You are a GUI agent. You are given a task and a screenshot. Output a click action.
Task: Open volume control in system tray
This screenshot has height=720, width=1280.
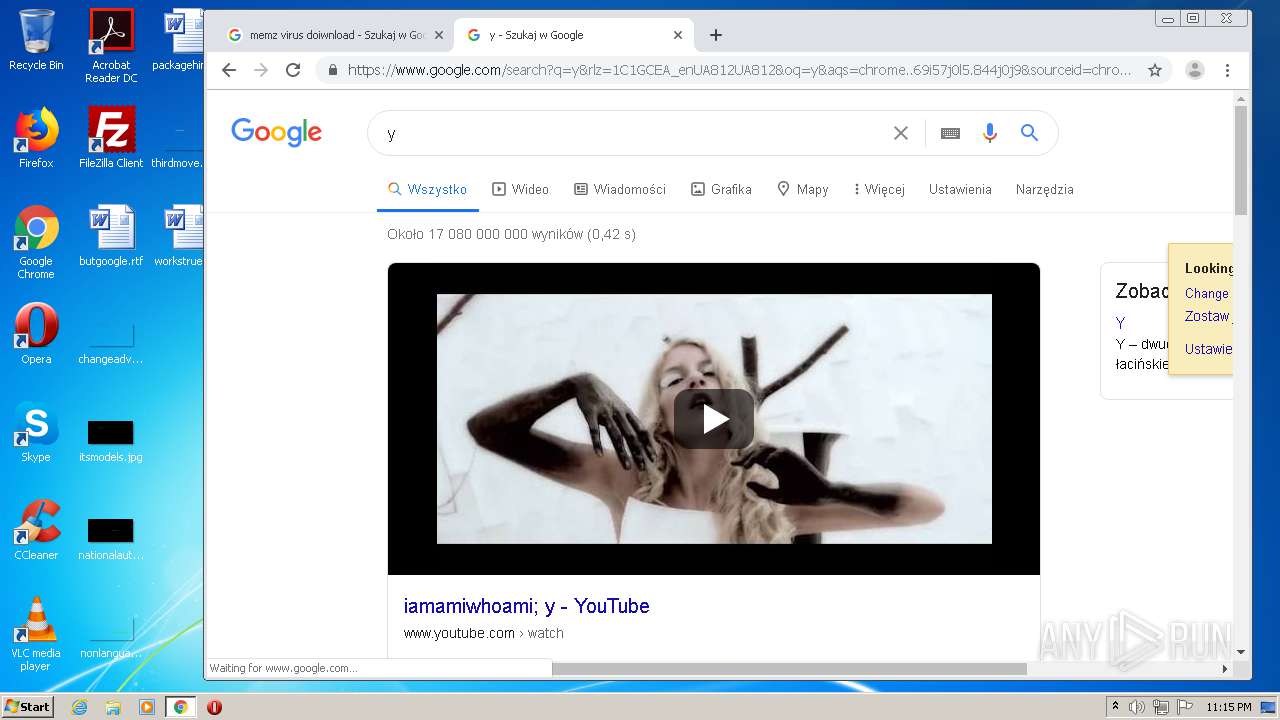(1137, 707)
